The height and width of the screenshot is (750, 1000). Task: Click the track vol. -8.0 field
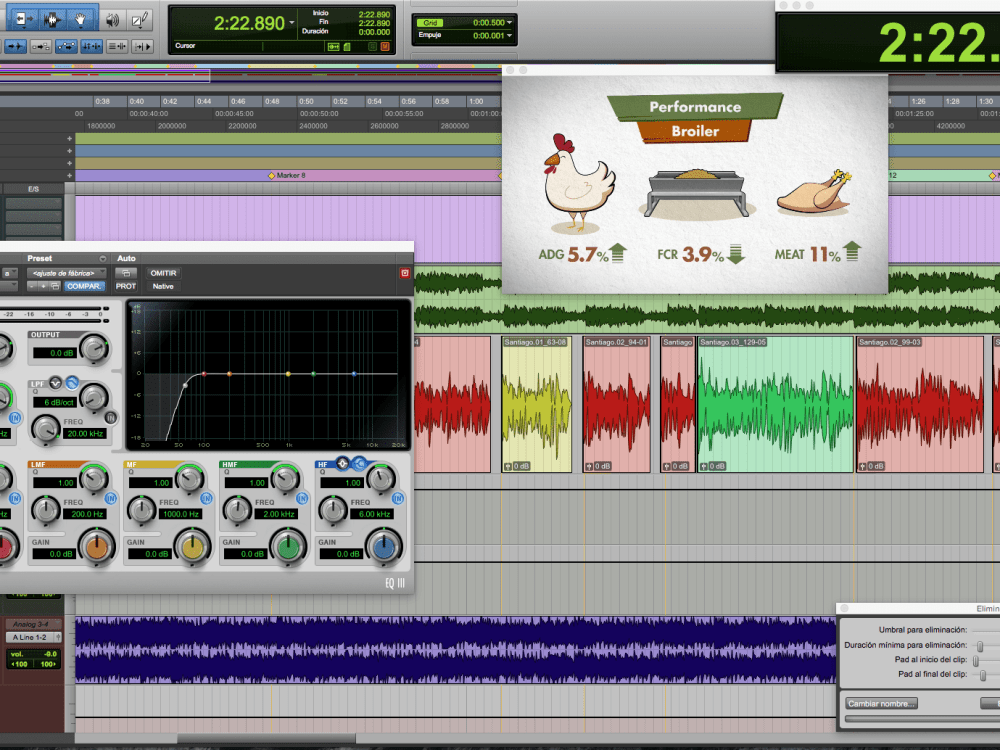pyautogui.click(x=34, y=654)
